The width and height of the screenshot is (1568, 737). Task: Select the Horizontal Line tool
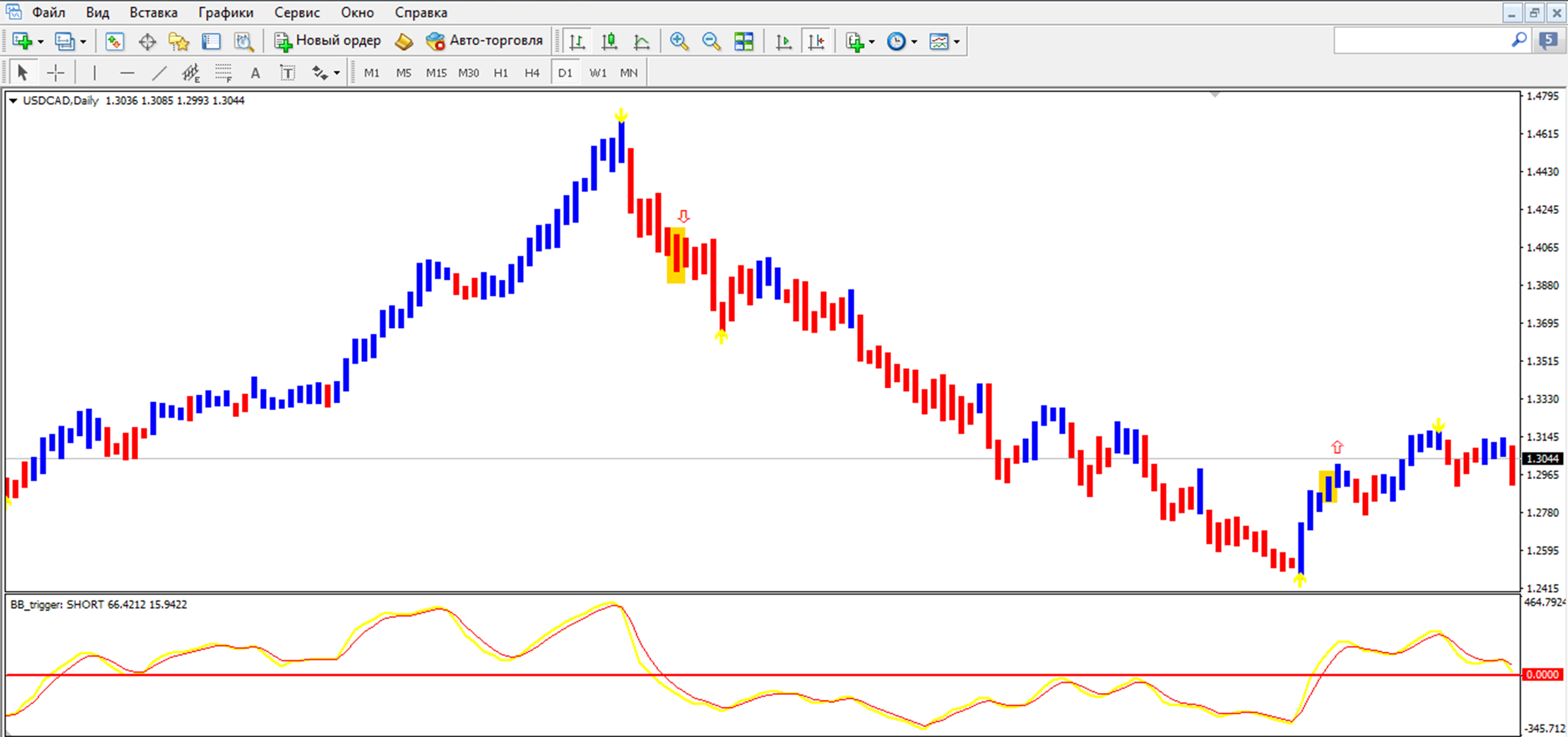point(127,73)
